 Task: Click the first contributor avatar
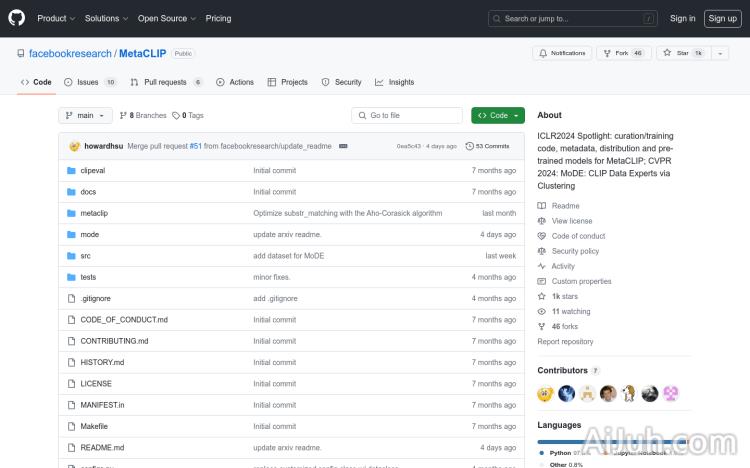pos(546,393)
